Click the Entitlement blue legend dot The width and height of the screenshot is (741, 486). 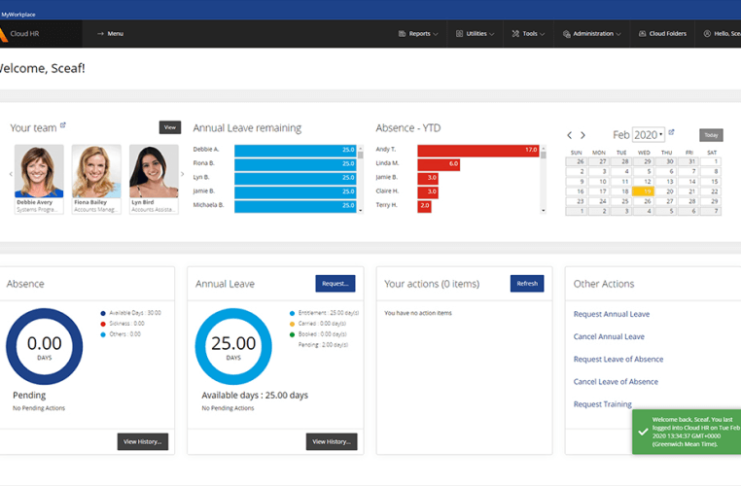[292, 313]
